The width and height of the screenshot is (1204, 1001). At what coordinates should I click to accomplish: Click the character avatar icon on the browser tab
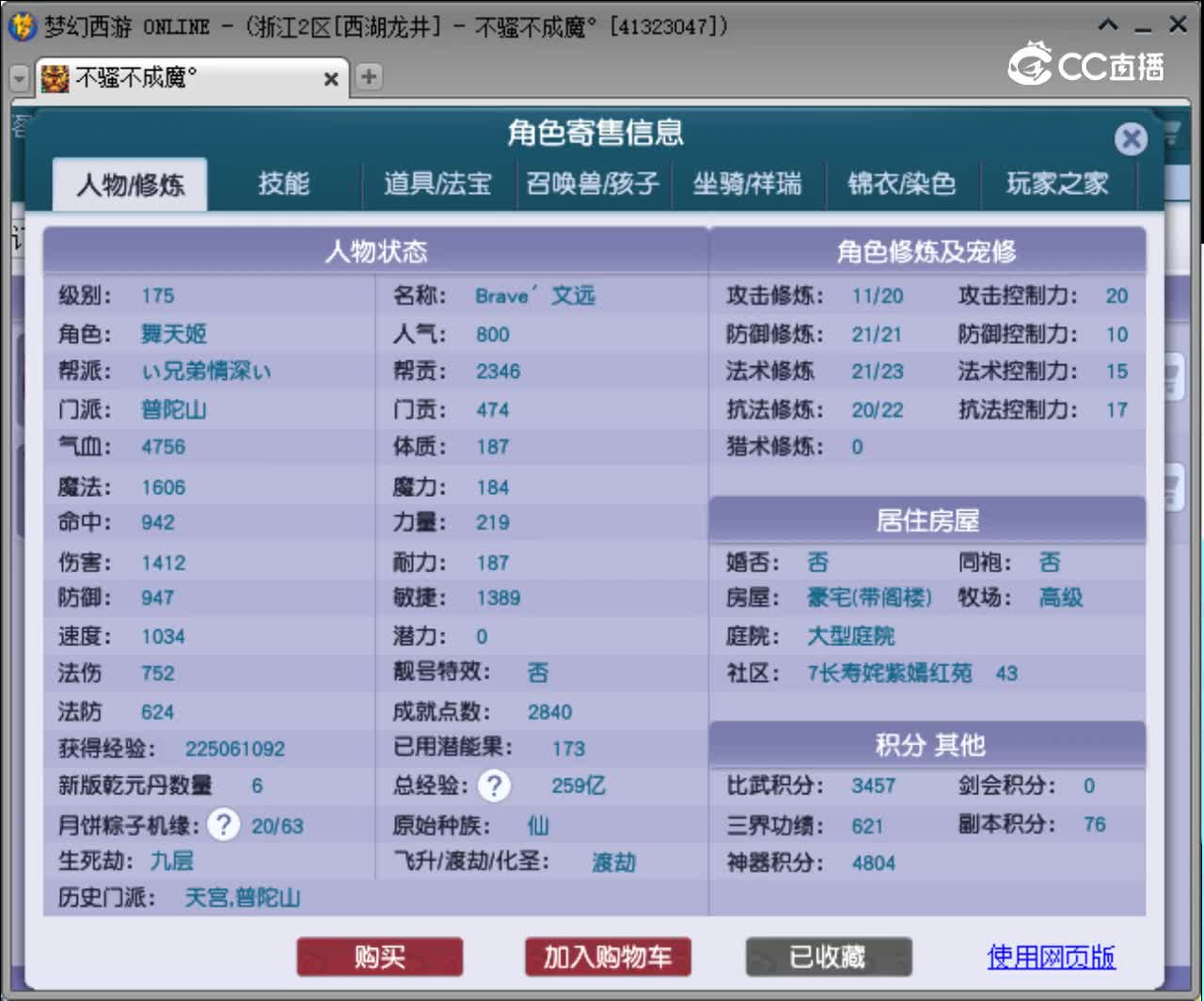(x=55, y=78)
